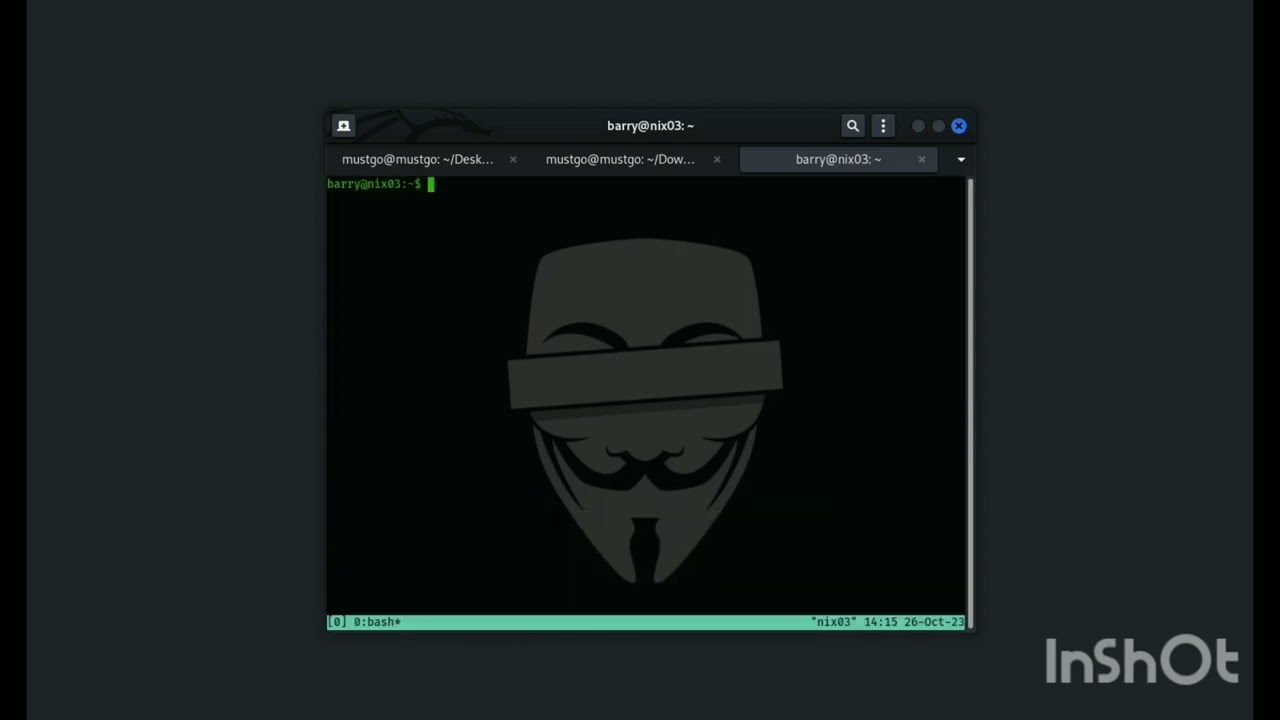
Task: Maximize the terminal window
Action: pos(938,126)
